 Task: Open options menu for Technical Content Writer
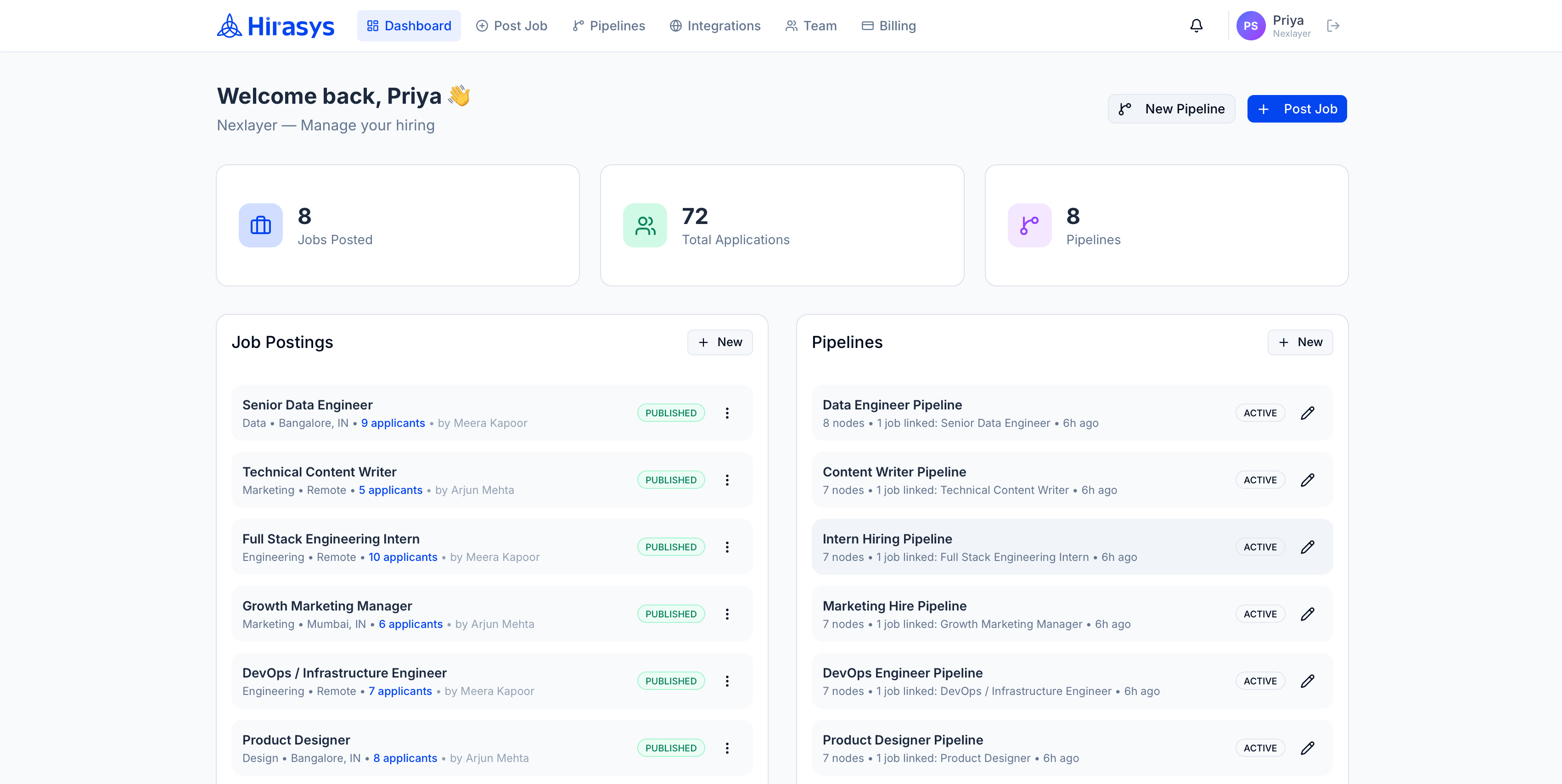pyautogui.click(x=727, y=480)
